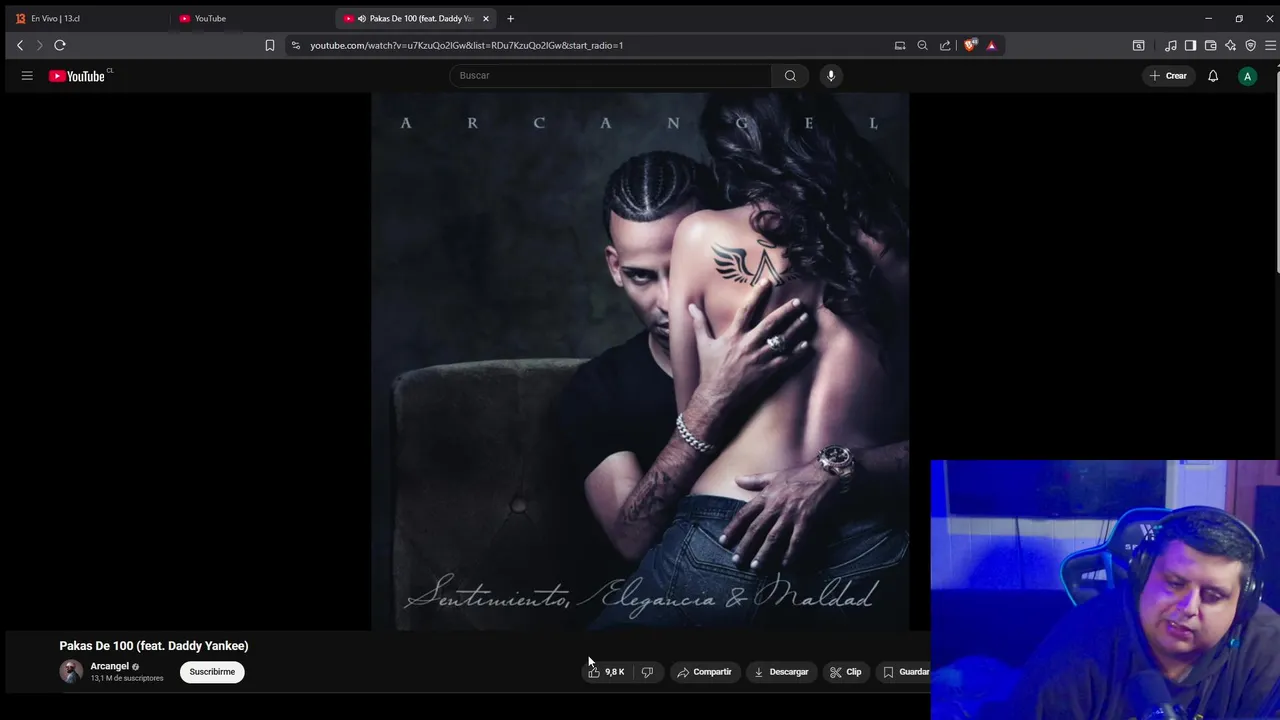Viewport: 1280px width, 720px height.
Task: Click the zoom-out magnifier in address bar
Action: [922, 45]
